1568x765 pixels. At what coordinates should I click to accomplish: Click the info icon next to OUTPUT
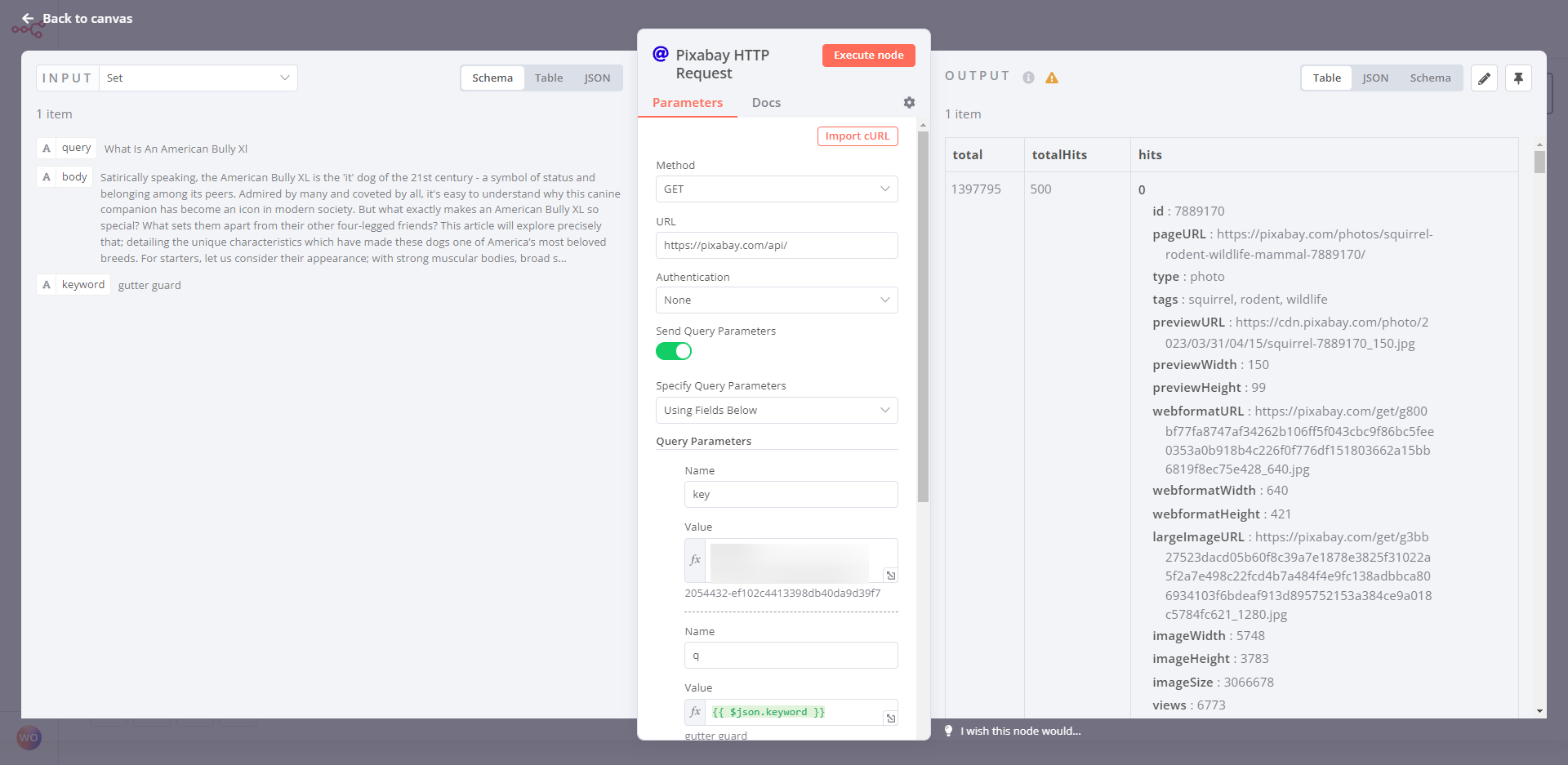pyautogui.click(x=1027, y=78)
